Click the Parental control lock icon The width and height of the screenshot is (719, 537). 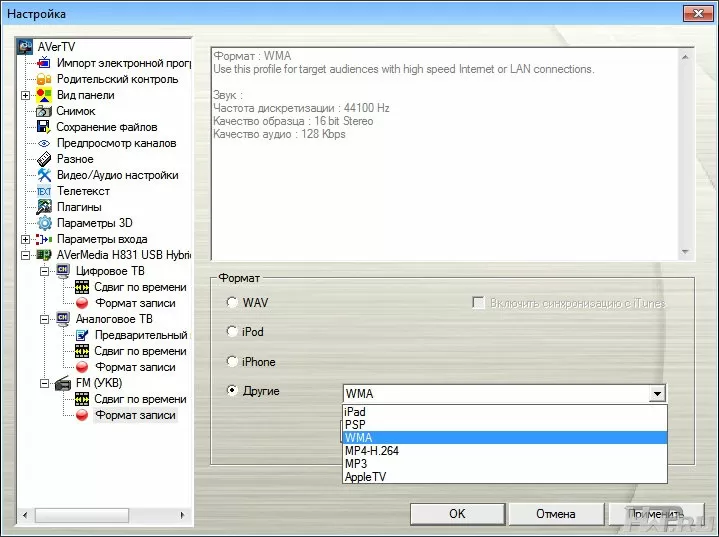tap(44, 79)
